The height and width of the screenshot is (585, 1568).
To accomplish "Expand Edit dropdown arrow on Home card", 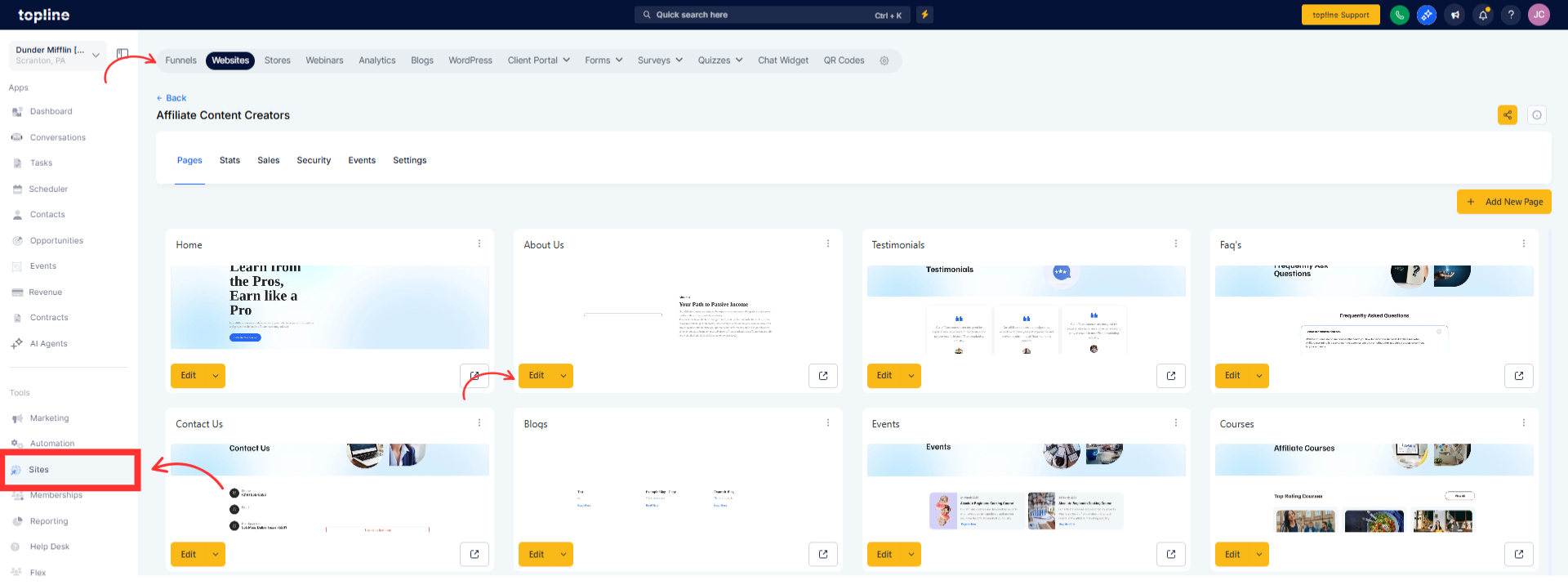I will (216, 376).
